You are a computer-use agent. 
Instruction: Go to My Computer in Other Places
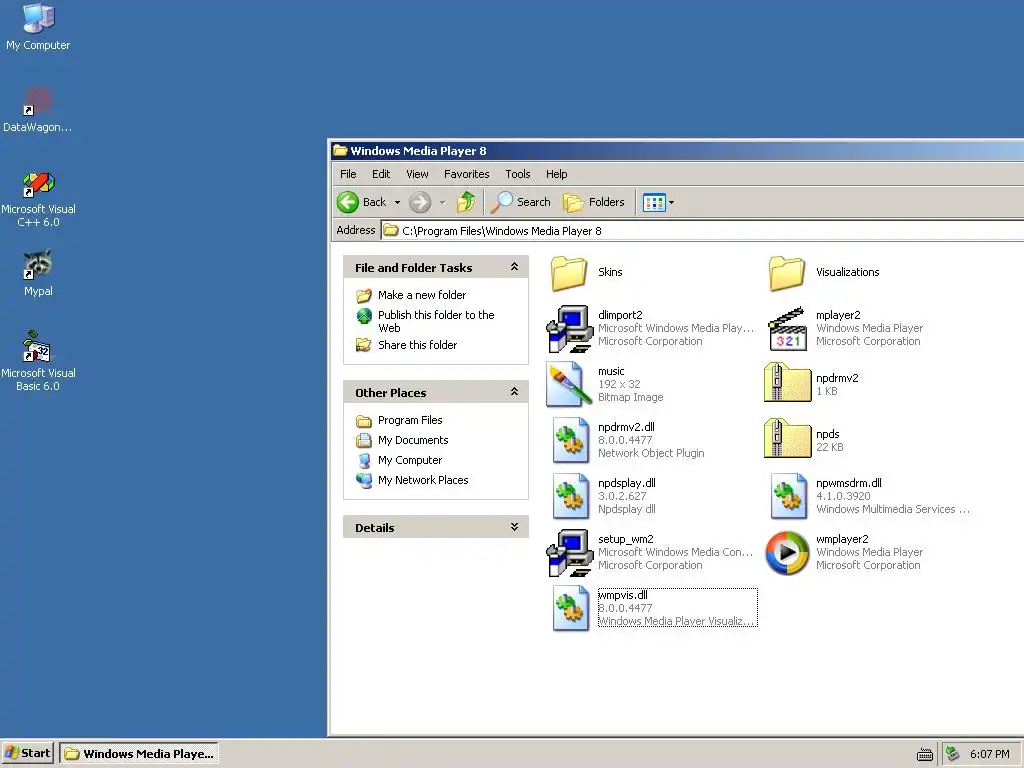[409, 460]
